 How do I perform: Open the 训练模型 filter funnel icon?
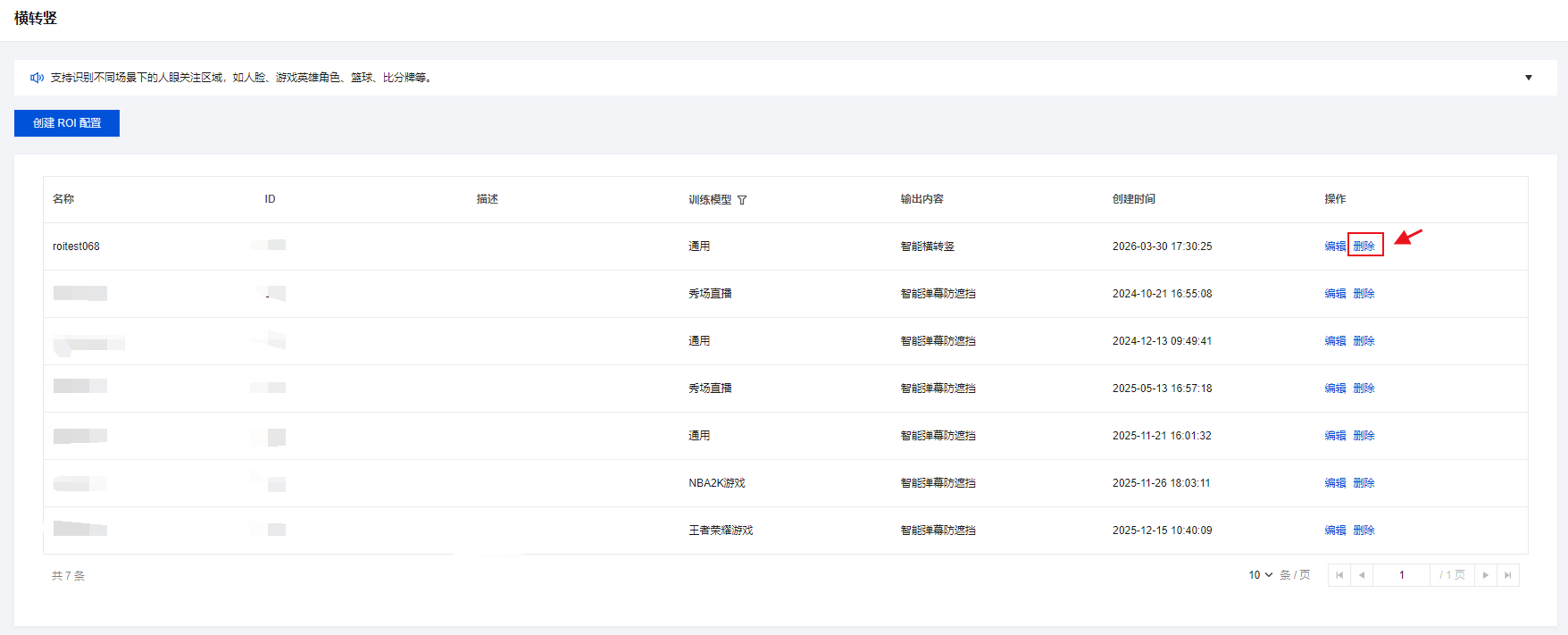pos(742,200)
